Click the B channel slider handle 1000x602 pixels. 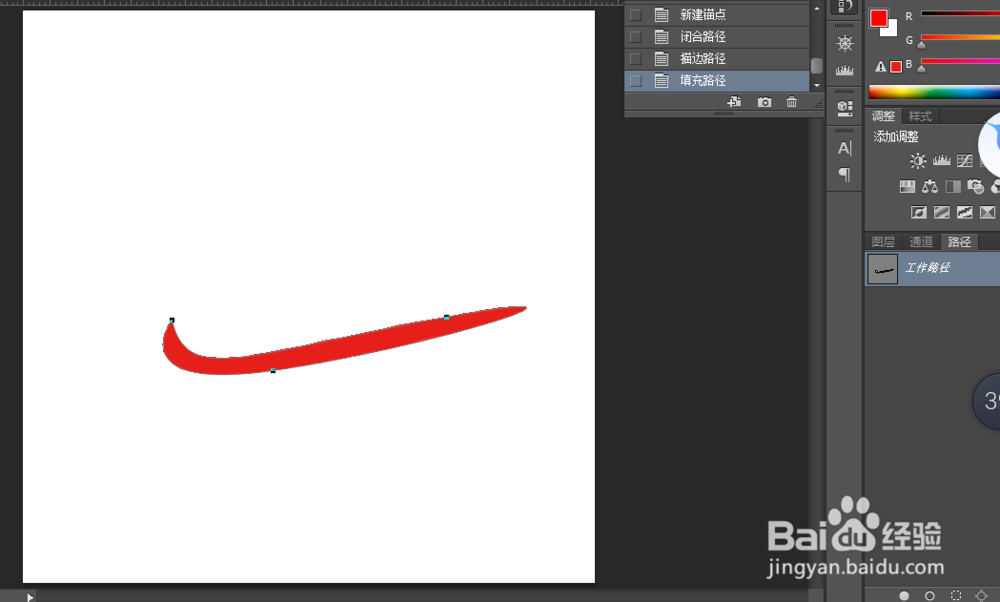921,69
